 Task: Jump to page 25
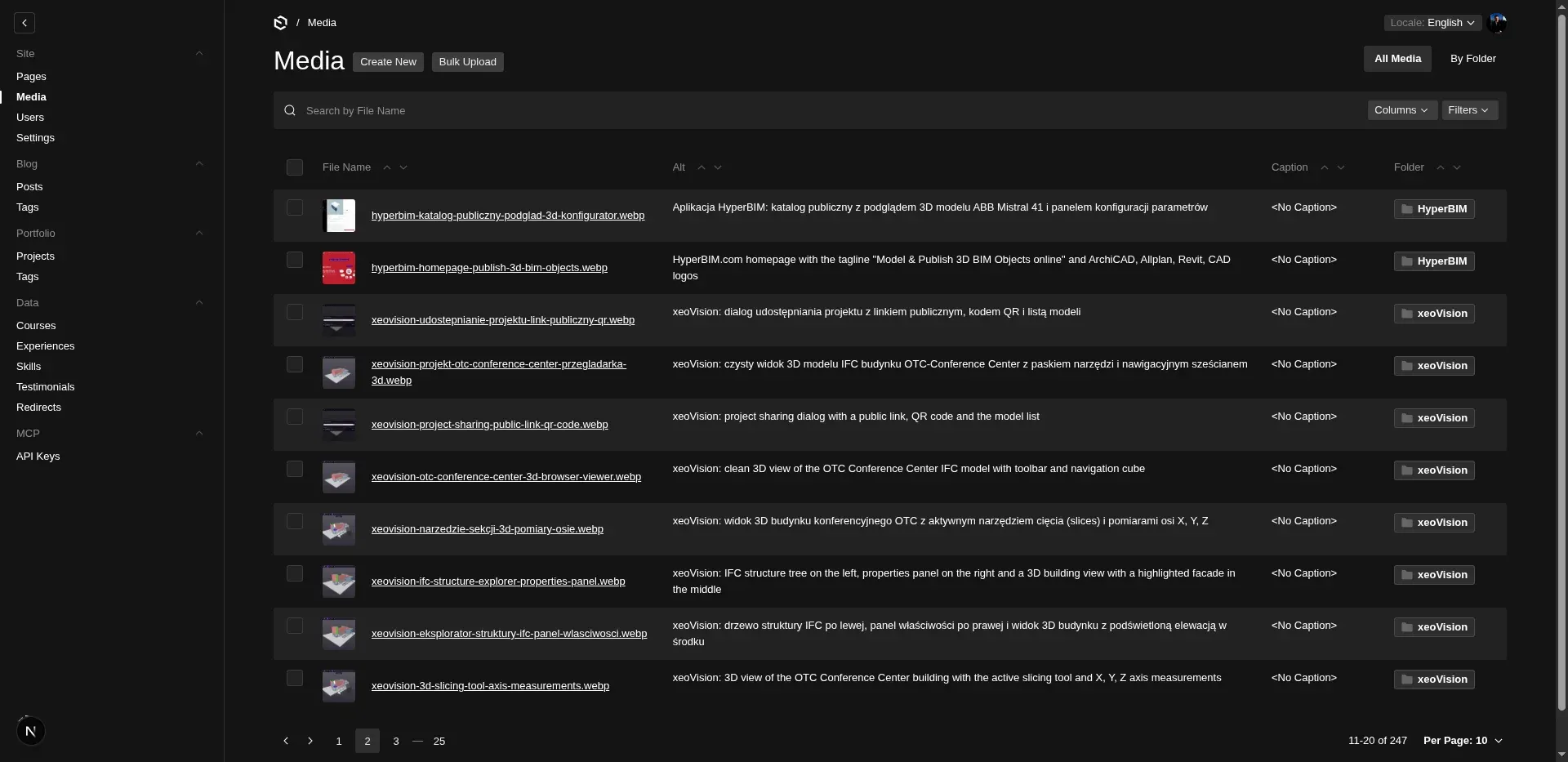439,741
